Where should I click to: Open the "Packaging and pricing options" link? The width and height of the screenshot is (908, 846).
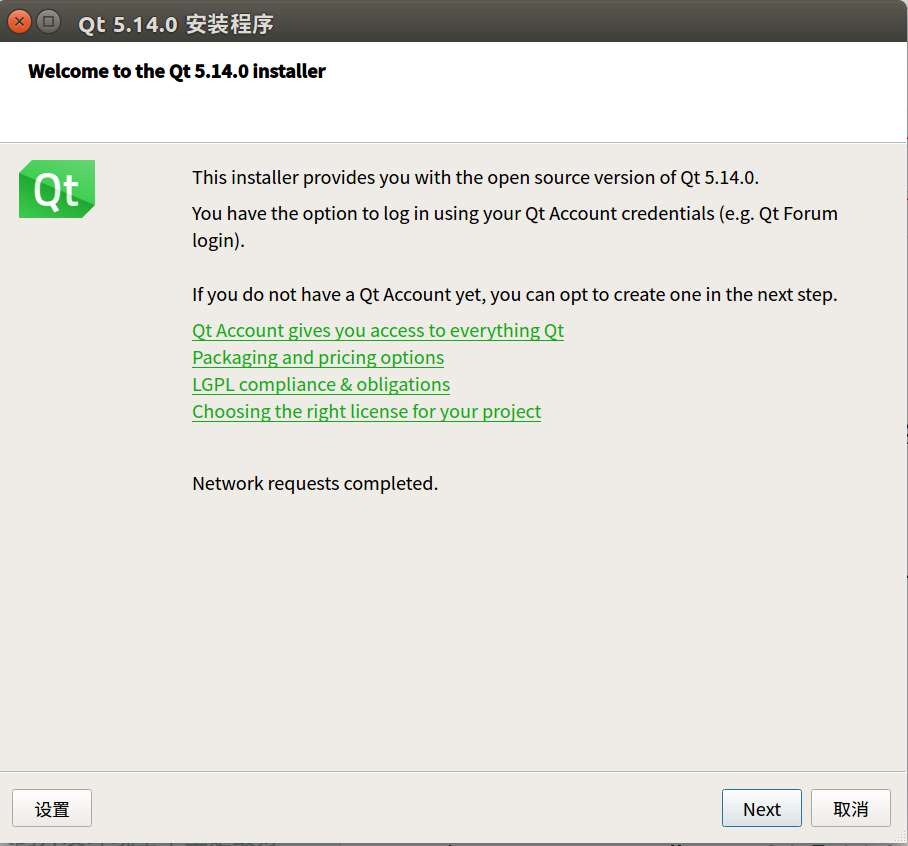click(317, 357)
